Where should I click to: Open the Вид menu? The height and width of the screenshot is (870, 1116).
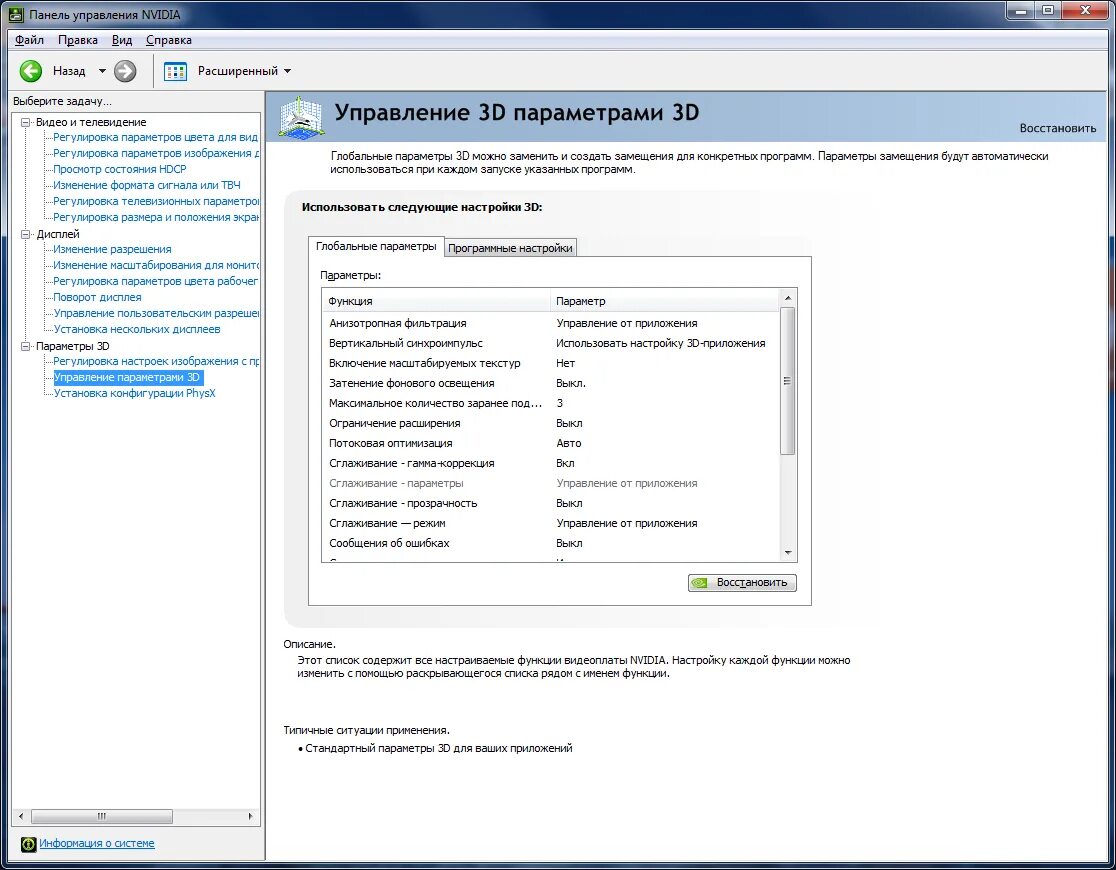tap(122, 40)
